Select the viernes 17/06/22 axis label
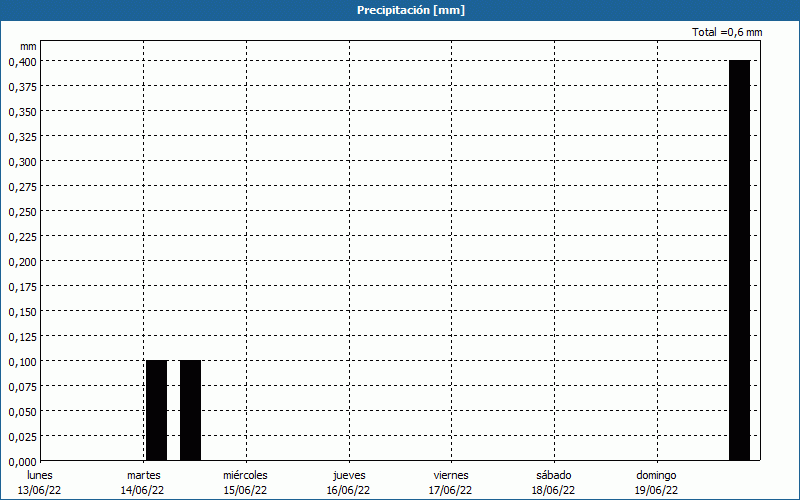The image size is (800, 500). click(x=451, y=483)
